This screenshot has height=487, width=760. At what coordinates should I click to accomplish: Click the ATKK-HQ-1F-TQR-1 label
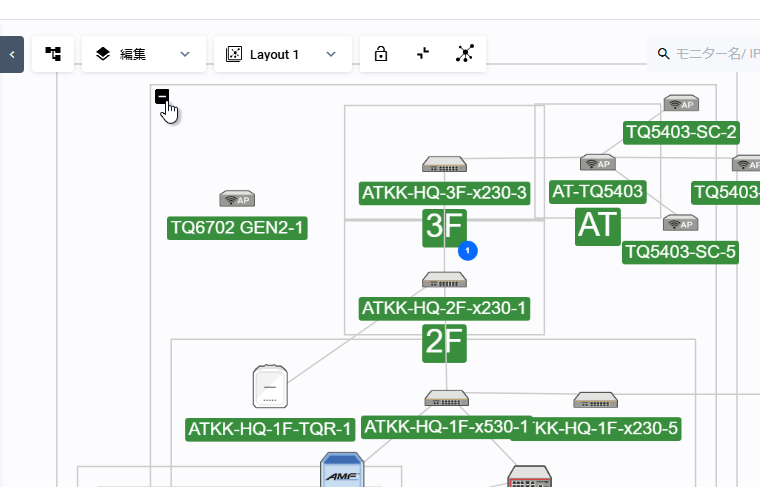point(270,429)
